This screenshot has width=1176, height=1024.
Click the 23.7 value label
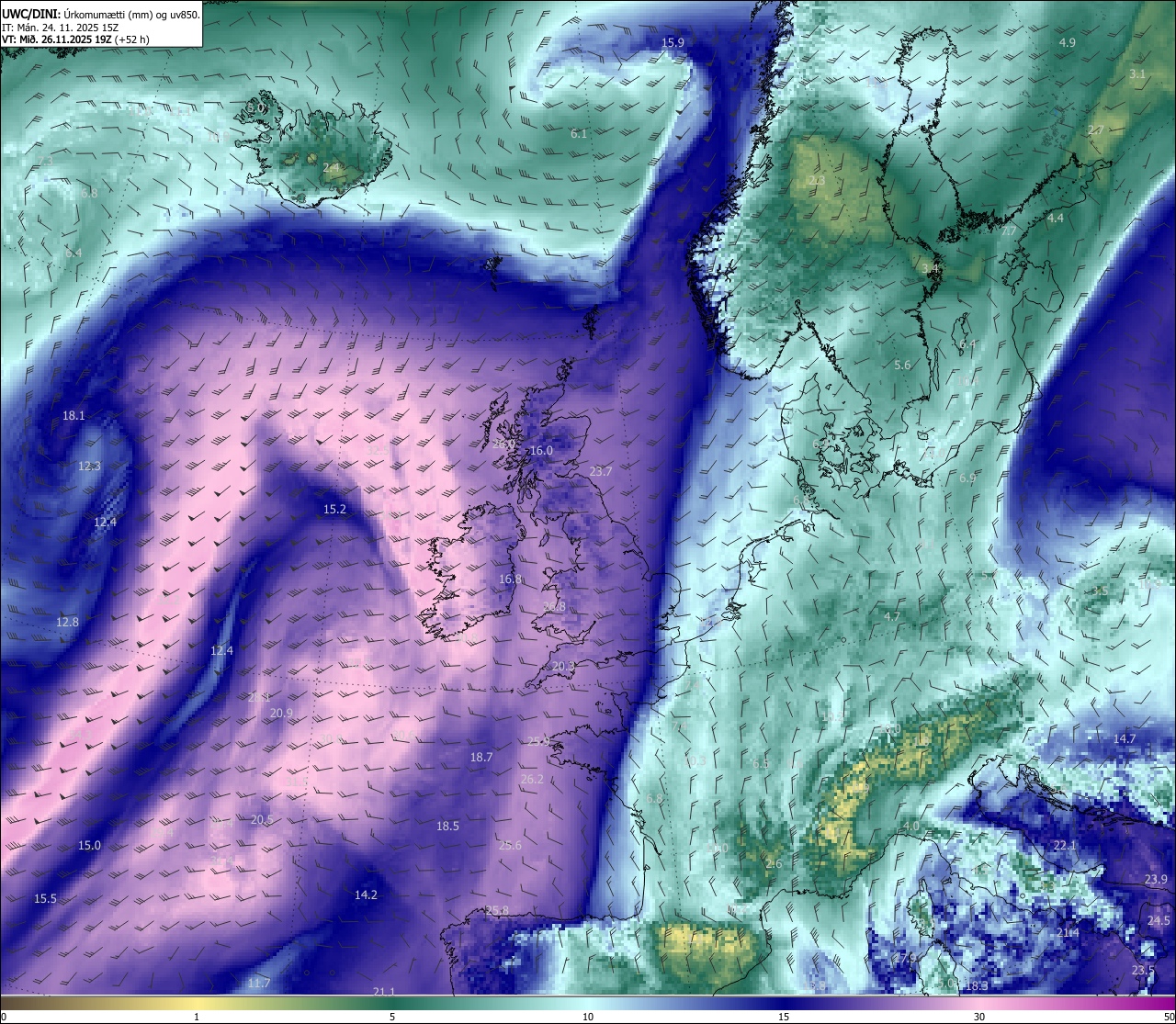click(x=601, y=472)
